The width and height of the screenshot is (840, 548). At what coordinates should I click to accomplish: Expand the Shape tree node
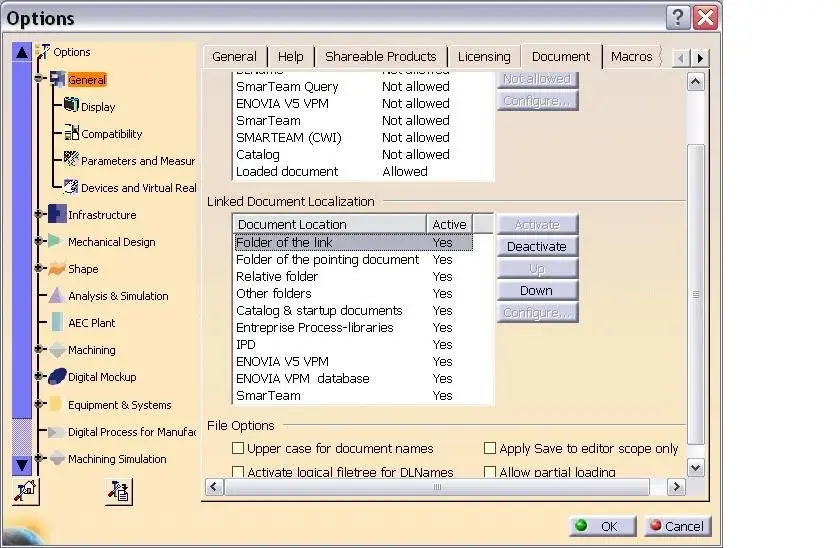(39, 268)
